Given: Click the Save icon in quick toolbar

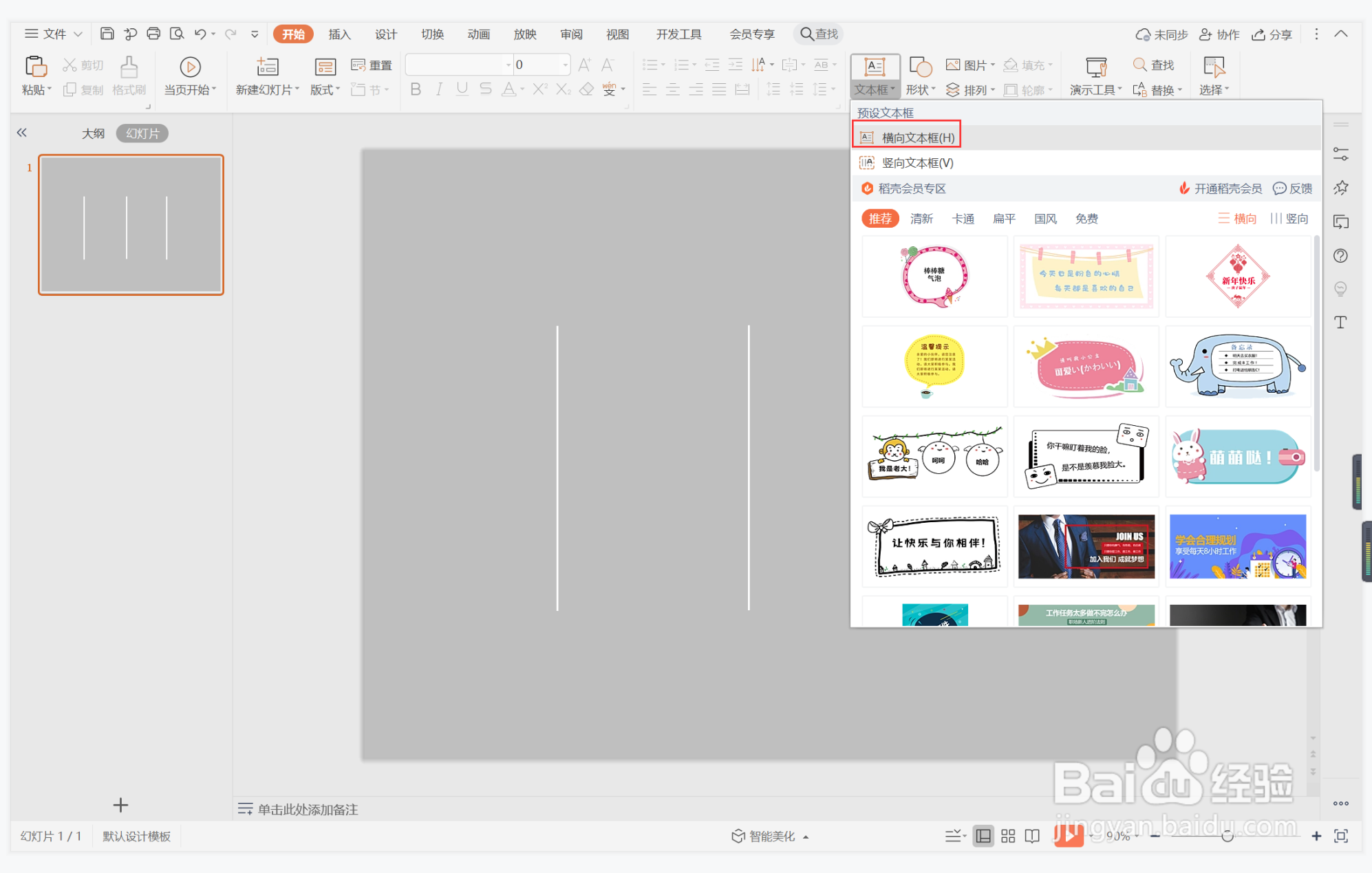Looking at the screenshot, I should (x=107, y=34).
